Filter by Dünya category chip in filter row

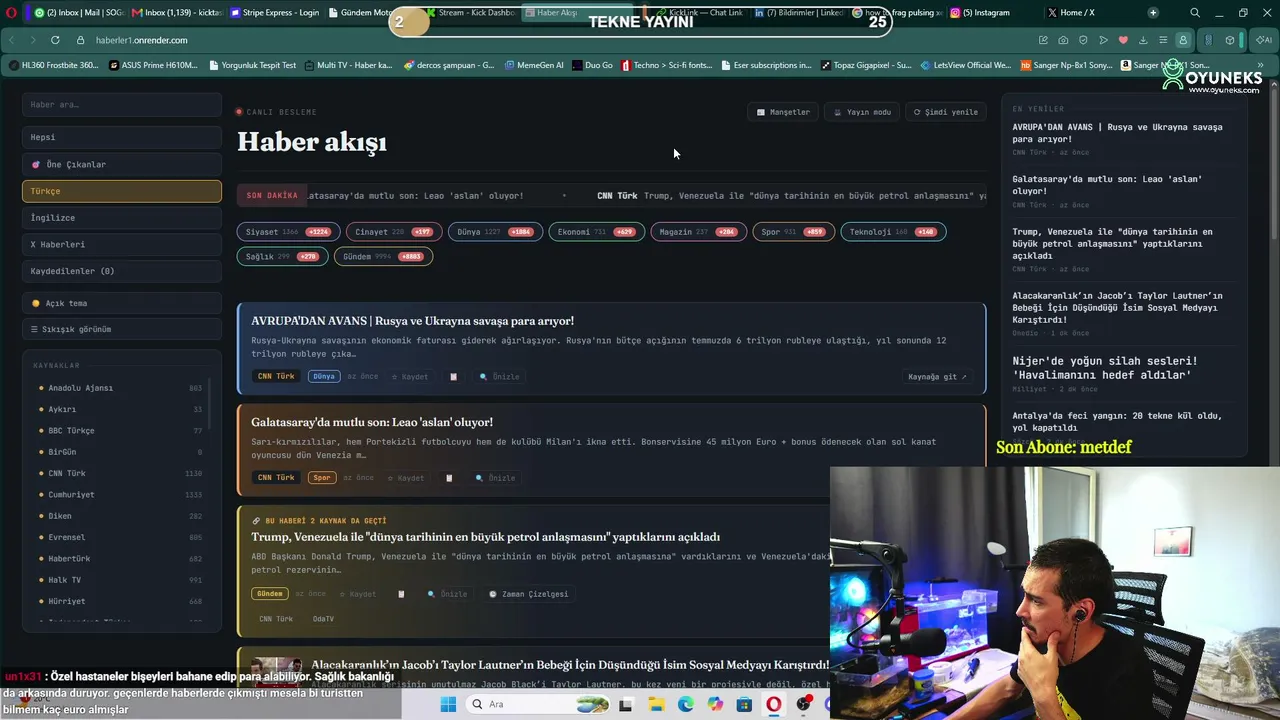coord(495,232)
